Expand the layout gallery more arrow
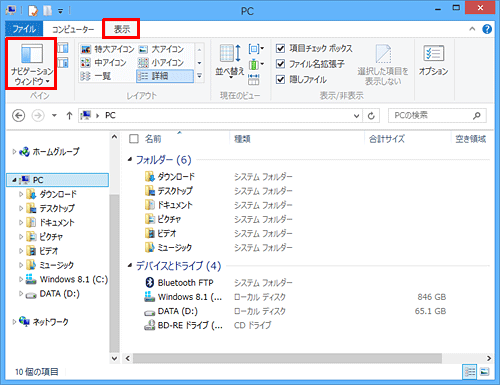 pyautogui.click(x=199, y=76)
